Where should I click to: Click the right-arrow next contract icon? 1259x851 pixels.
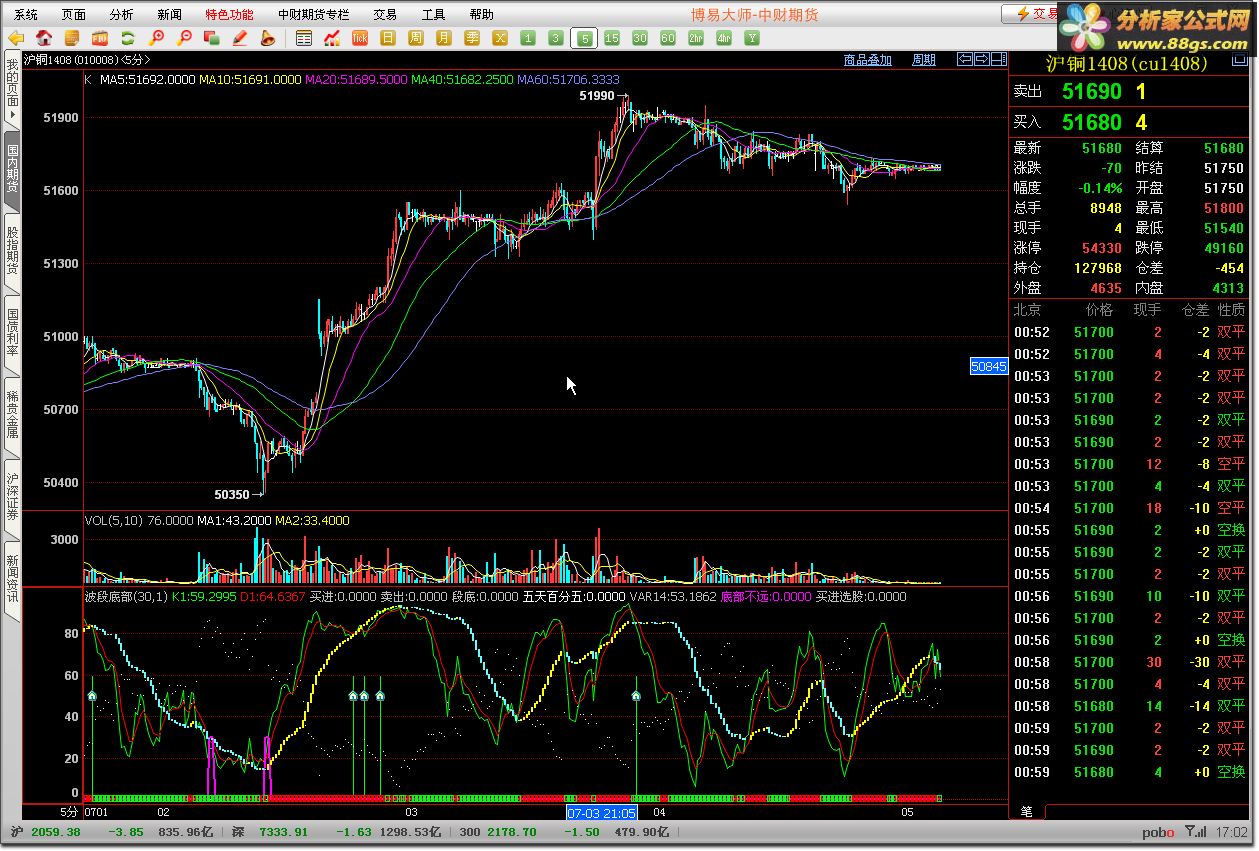click(x=982, y=59)
